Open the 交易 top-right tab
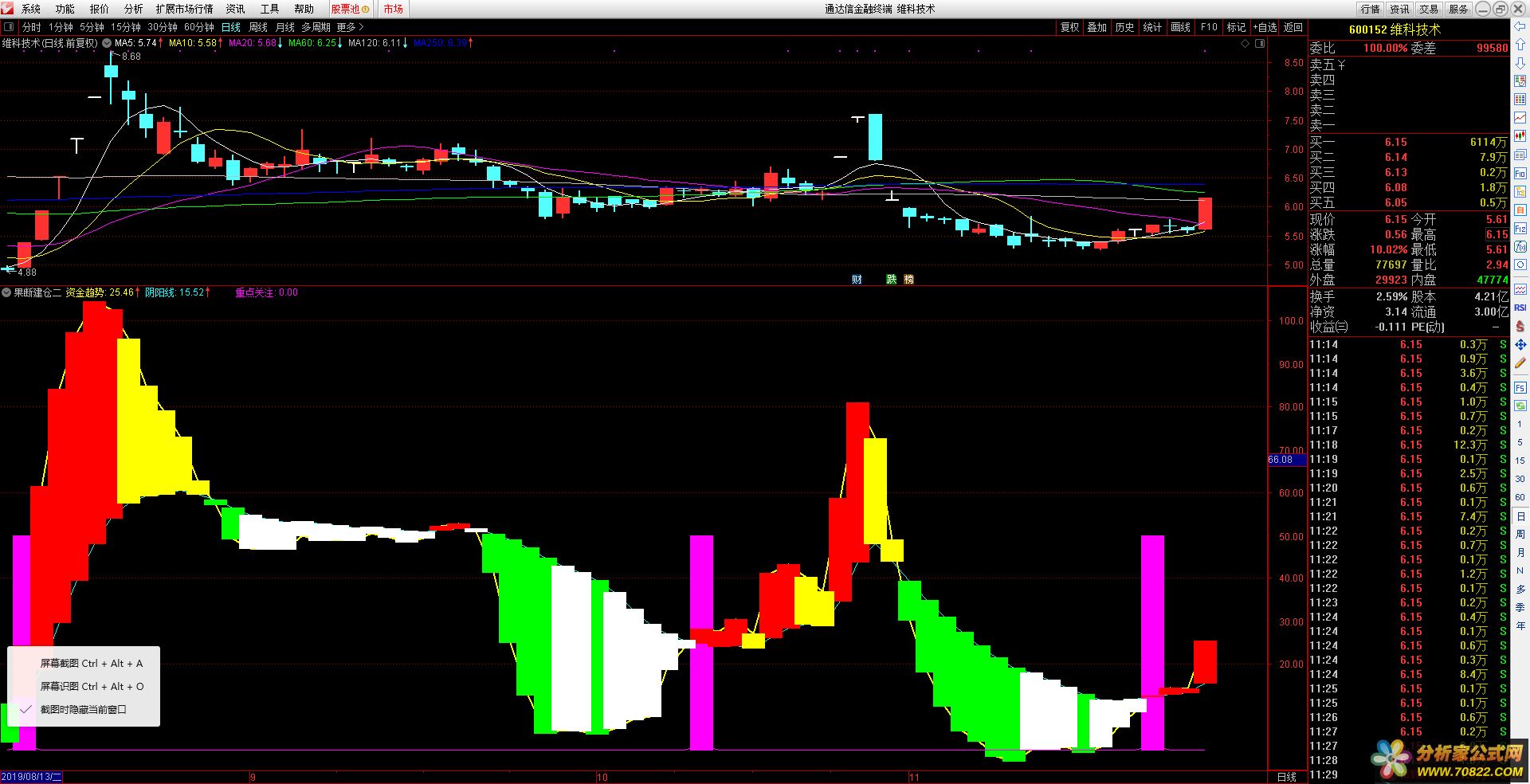The height and width of the screenshot is (784, 1530). click(1429, 9)
